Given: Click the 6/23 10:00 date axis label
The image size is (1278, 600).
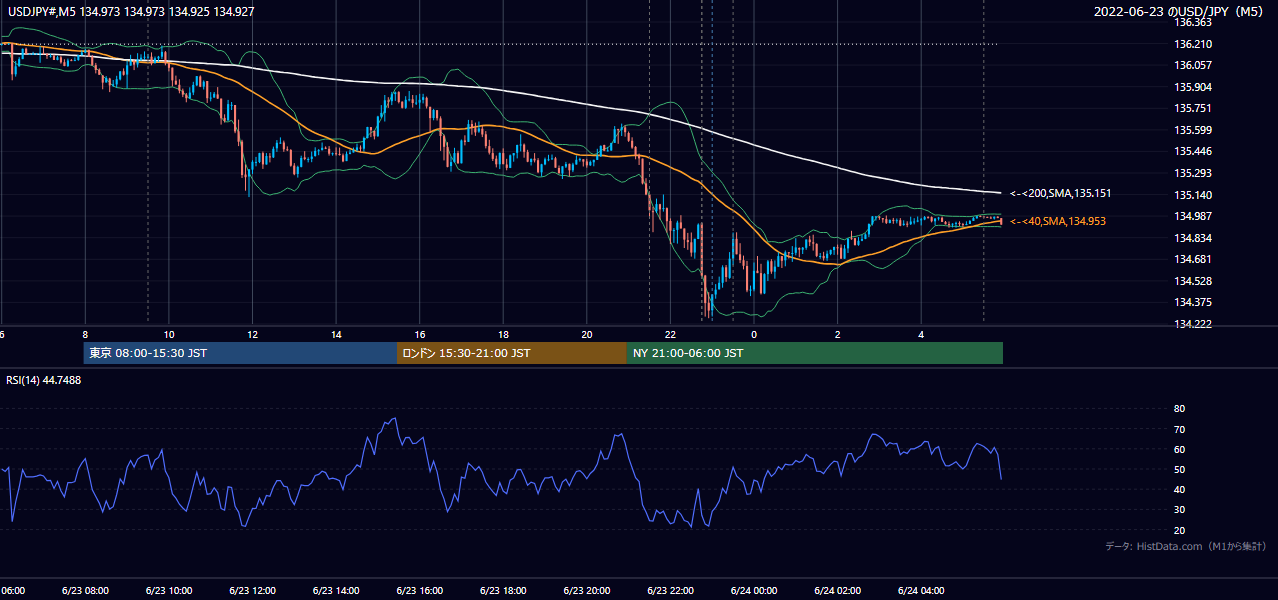Looking at the screenshot, I should [x=169, y=590].
